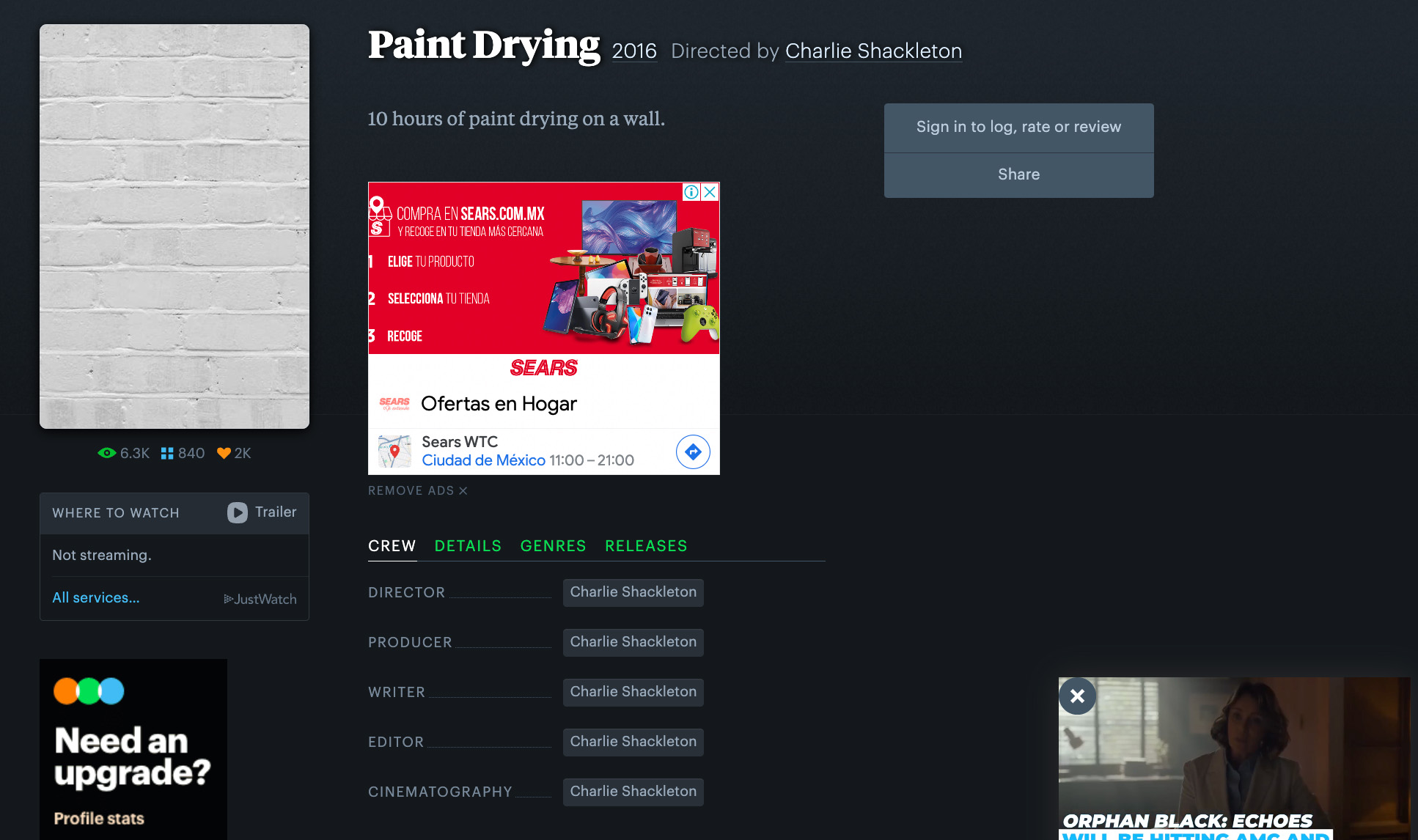Click the blue grid lists-count icon
Viewport: 1418px width, 840px height.
[167, 453]
